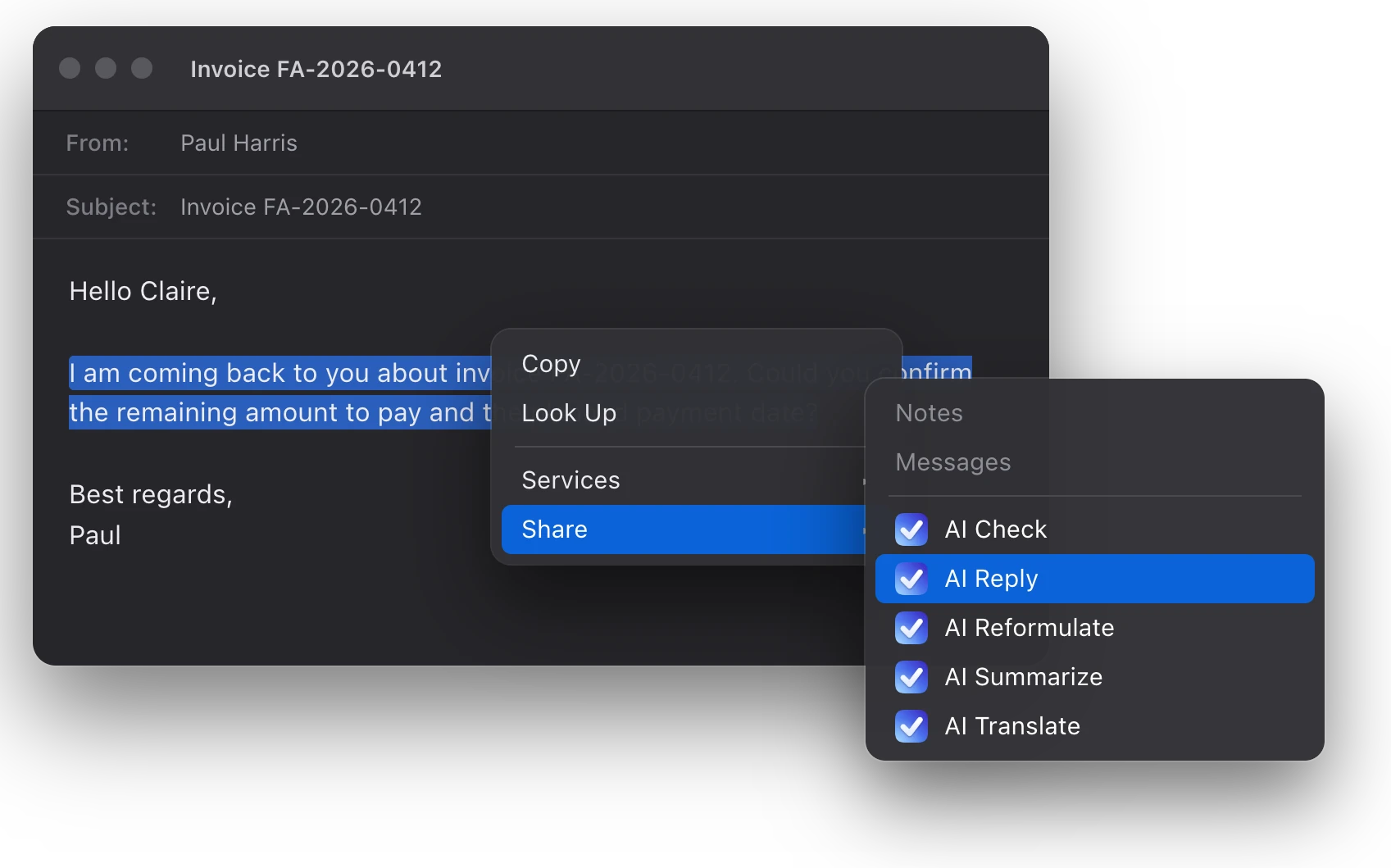Click the window title Invoice FA-2026-0412
The height and width of the screenshot is (868, 1391).
click(316, 69)
